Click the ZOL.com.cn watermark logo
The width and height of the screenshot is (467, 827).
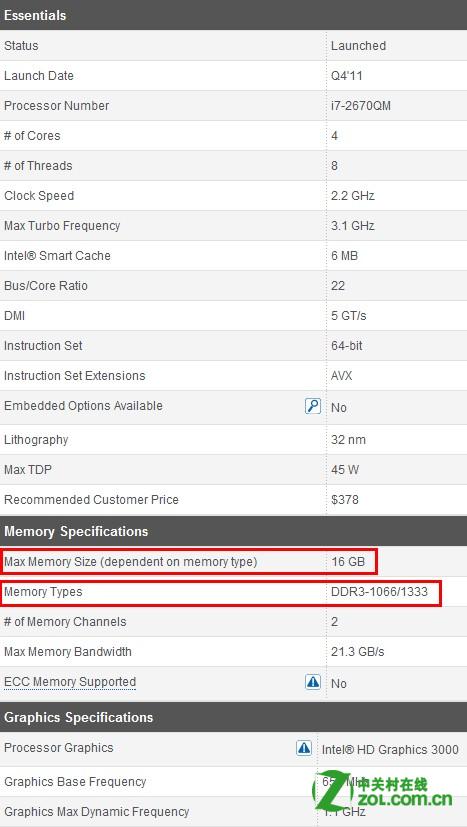(383, 793)
